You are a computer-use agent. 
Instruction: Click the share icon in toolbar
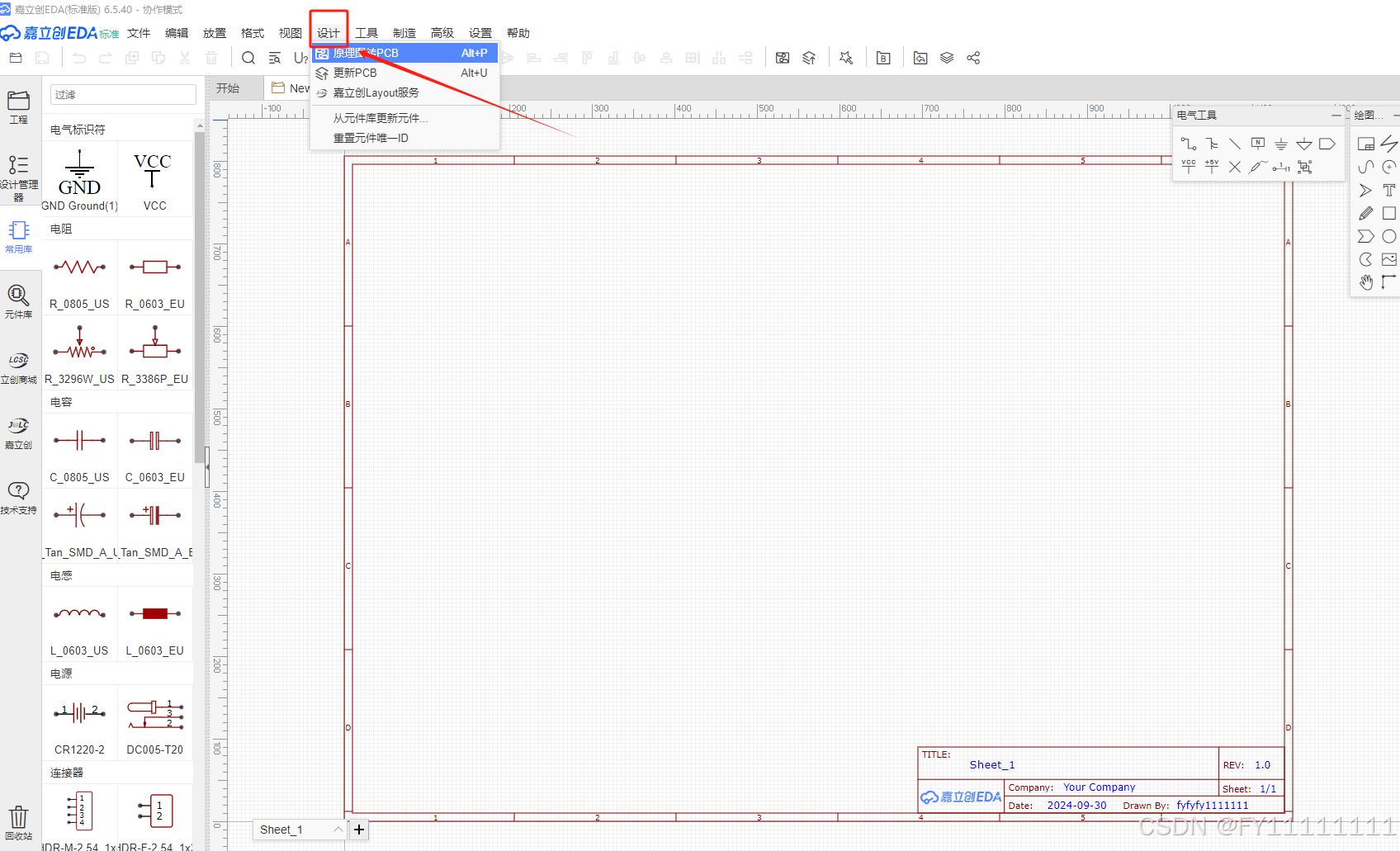point(973,58)
